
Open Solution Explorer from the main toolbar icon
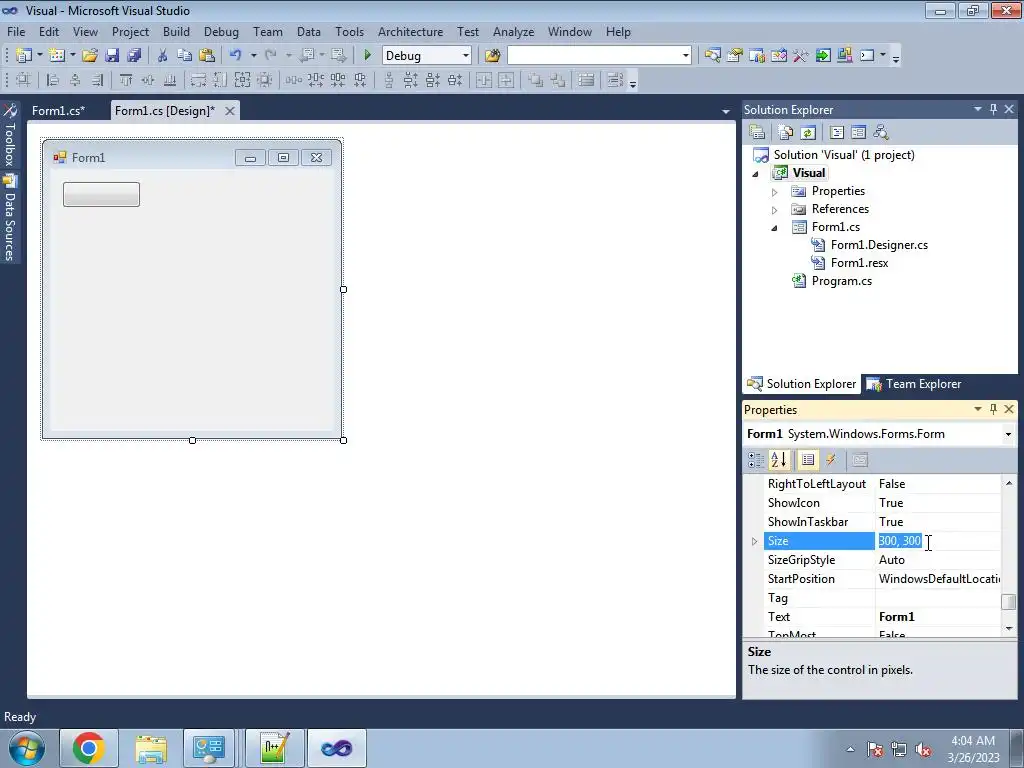pyautogui.click(x=712, y=56)
